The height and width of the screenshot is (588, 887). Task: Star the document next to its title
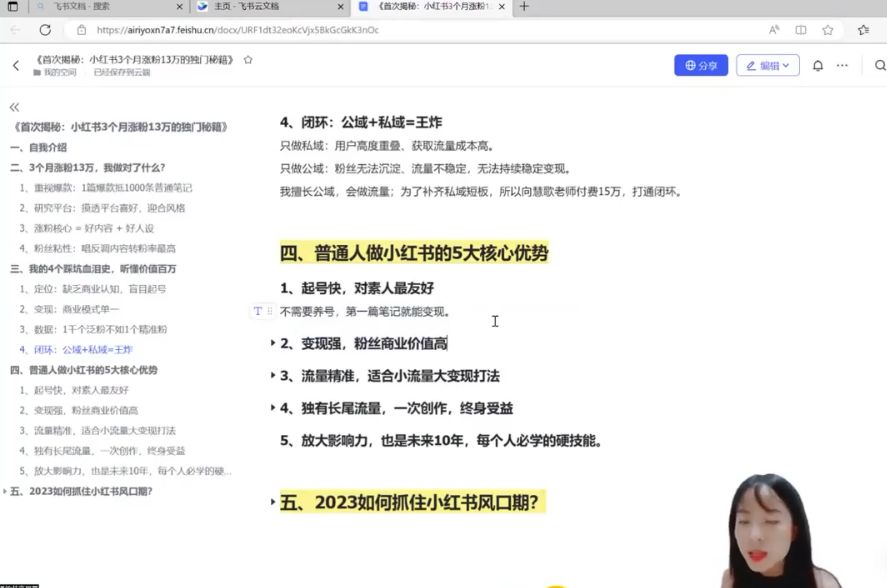pos(248,59)
